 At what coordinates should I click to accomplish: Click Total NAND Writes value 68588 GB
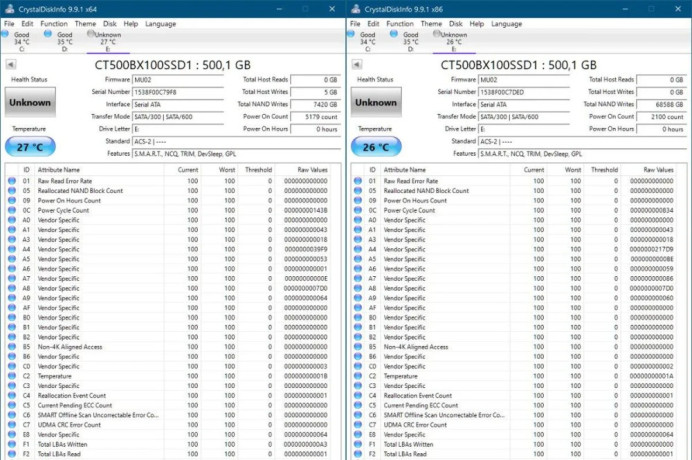661,105
